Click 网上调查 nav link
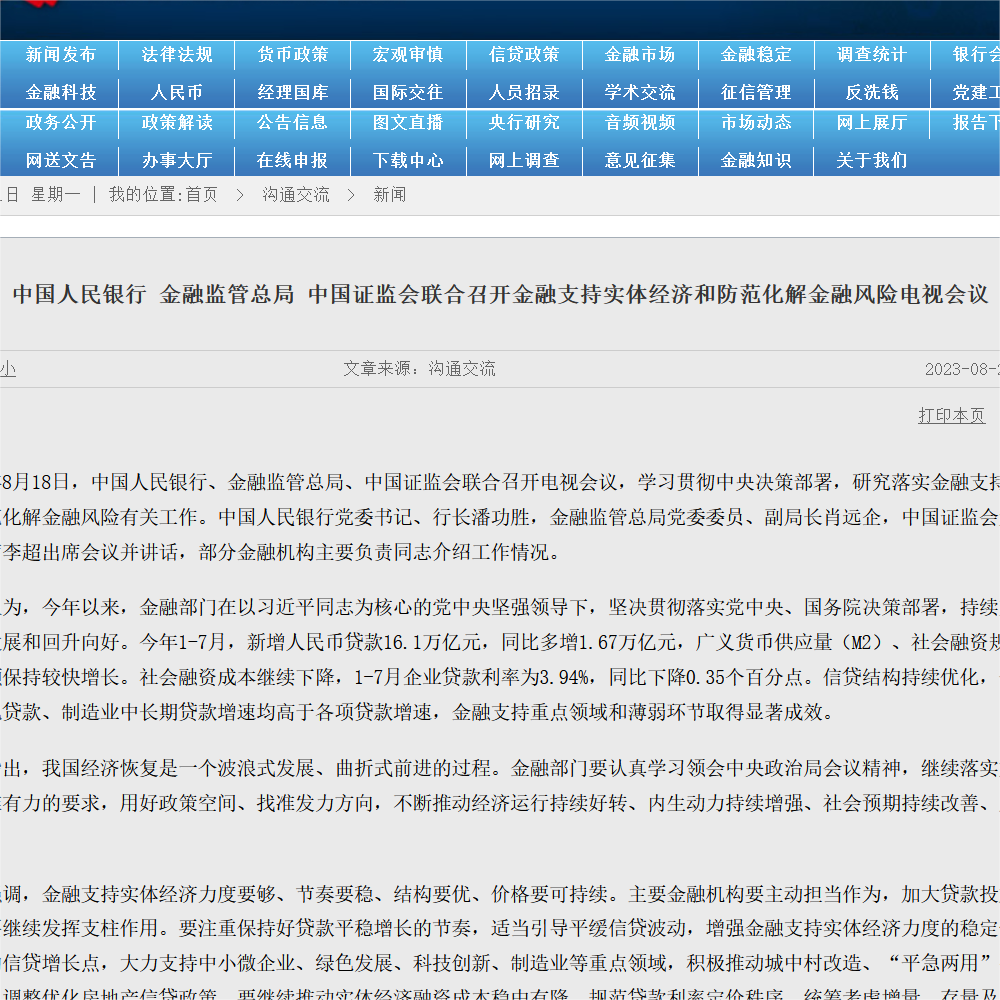1000x1000 pixels. coord(524,160)
